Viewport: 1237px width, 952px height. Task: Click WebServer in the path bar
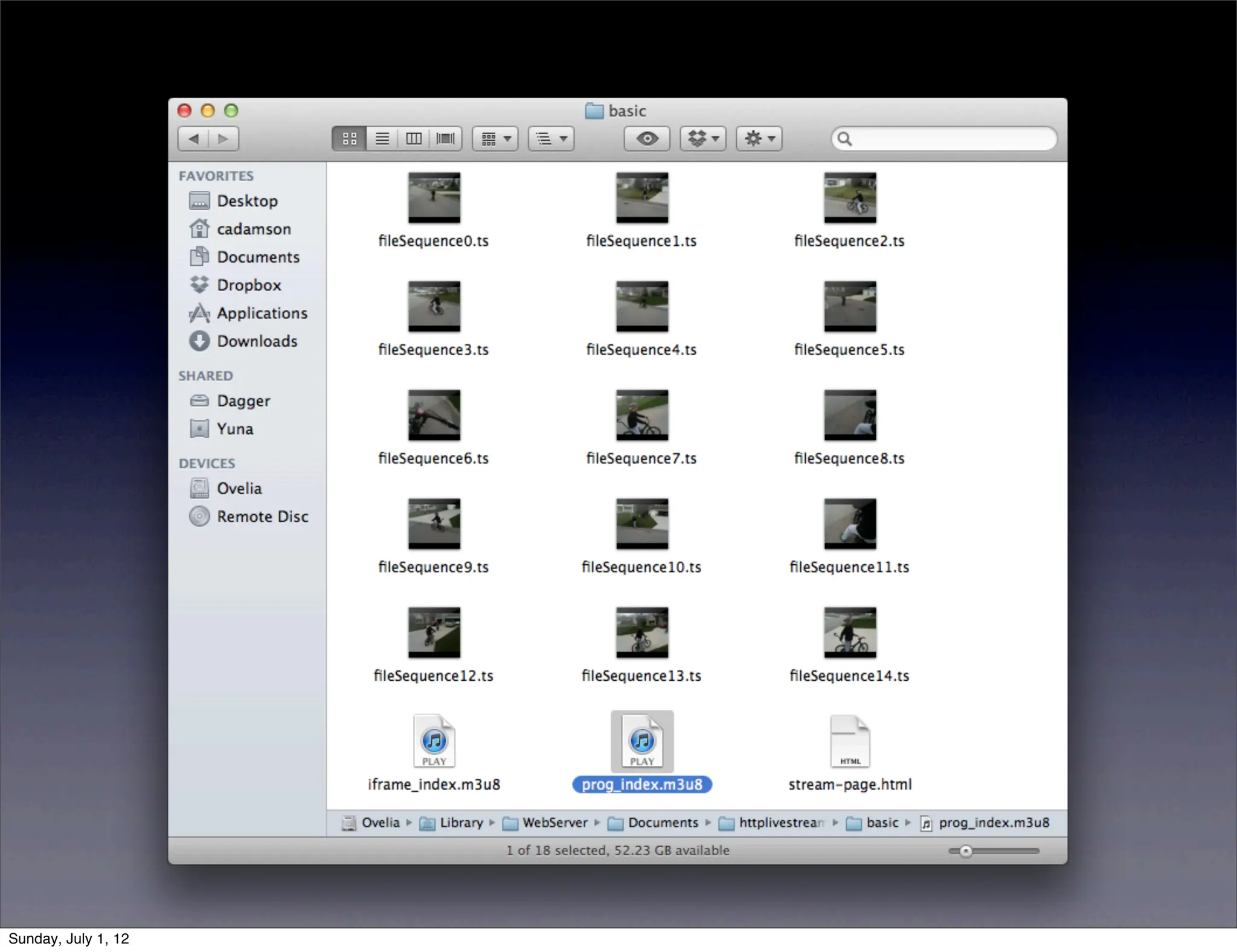[554, 823]
